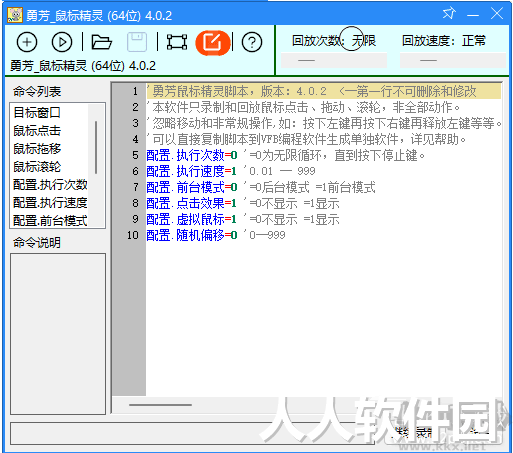Click line 3 comment about ignoring moves
Screen dimensions: 513x453
click(x=324, y=123)
